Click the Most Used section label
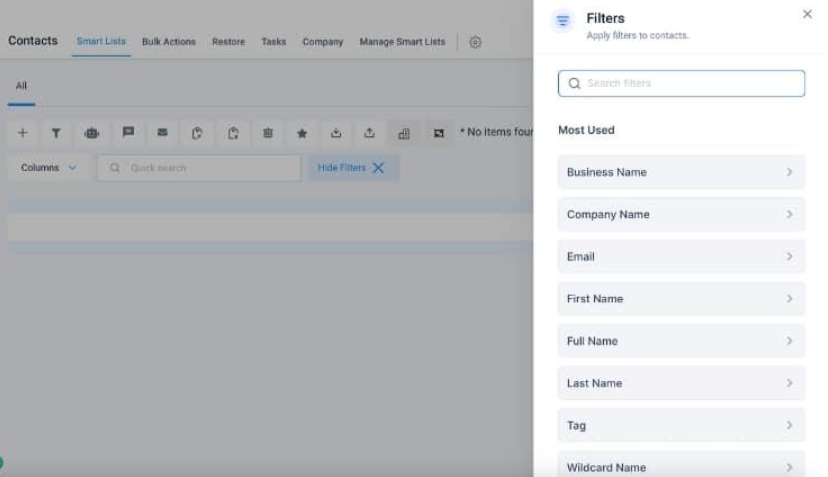This screenshot has width=828, height=477. click(586, 130)
